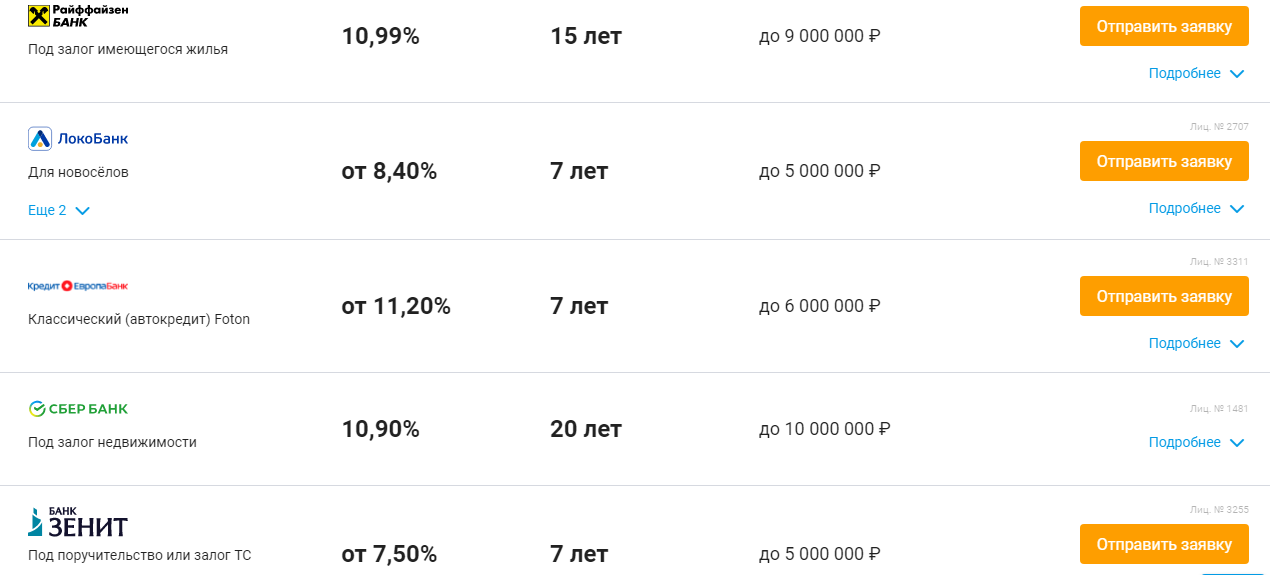Expand Raiffeisen offer details via Подробнее
Image resolution: width=1270 pixels, height=575 pixels.
(1195, 73)
